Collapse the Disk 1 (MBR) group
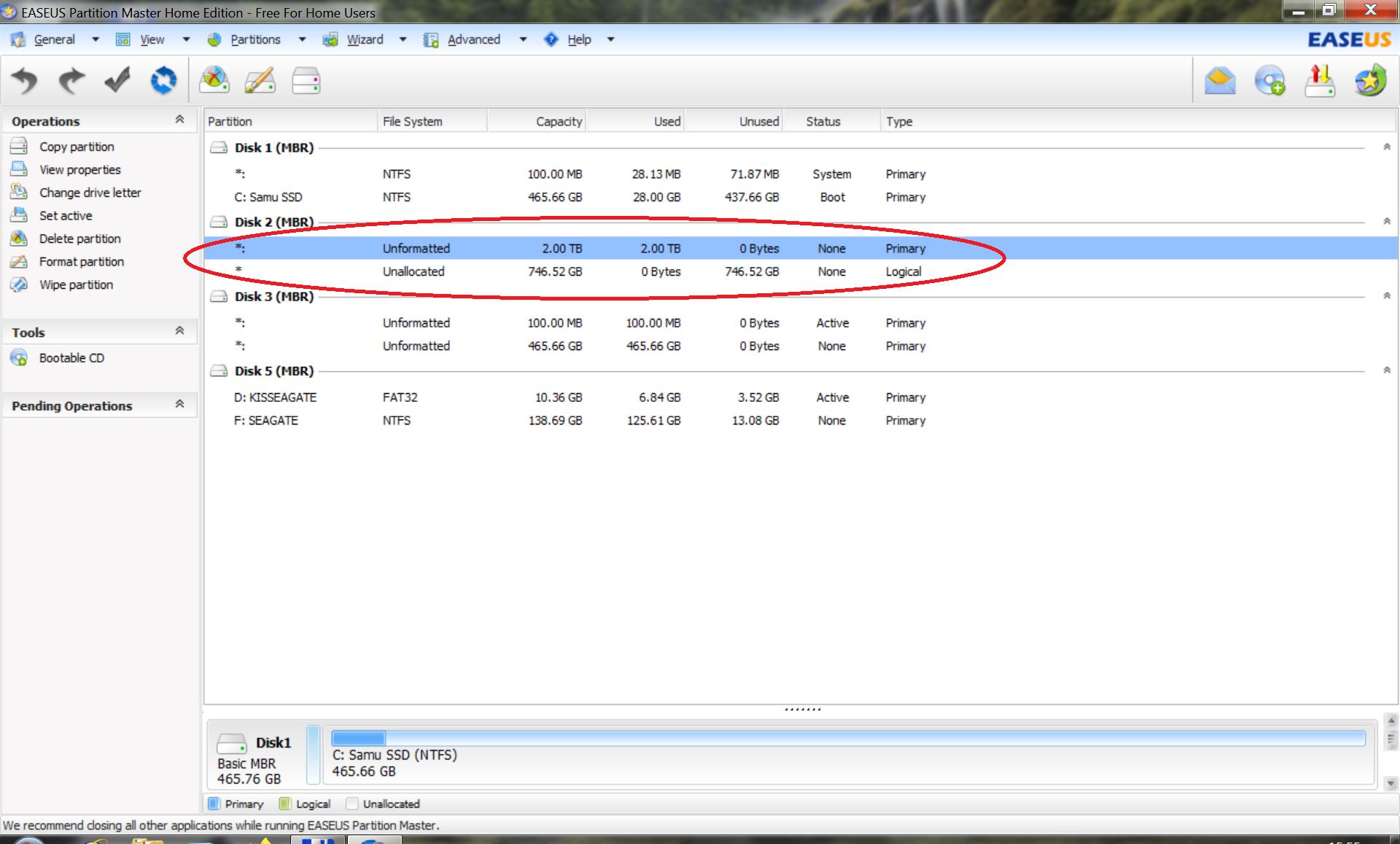The height and width of the screenshot is (844, 1400). tap(1387, 147)
